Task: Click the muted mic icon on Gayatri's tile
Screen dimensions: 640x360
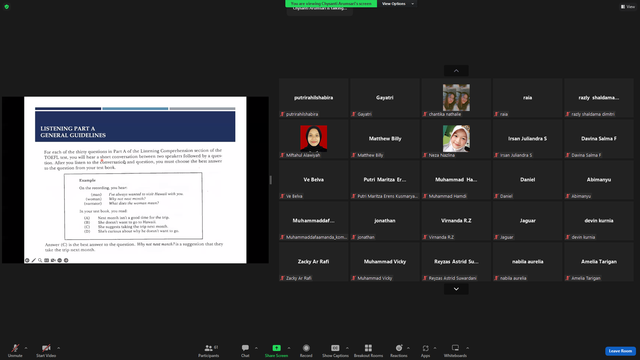Action: point(354,114)
